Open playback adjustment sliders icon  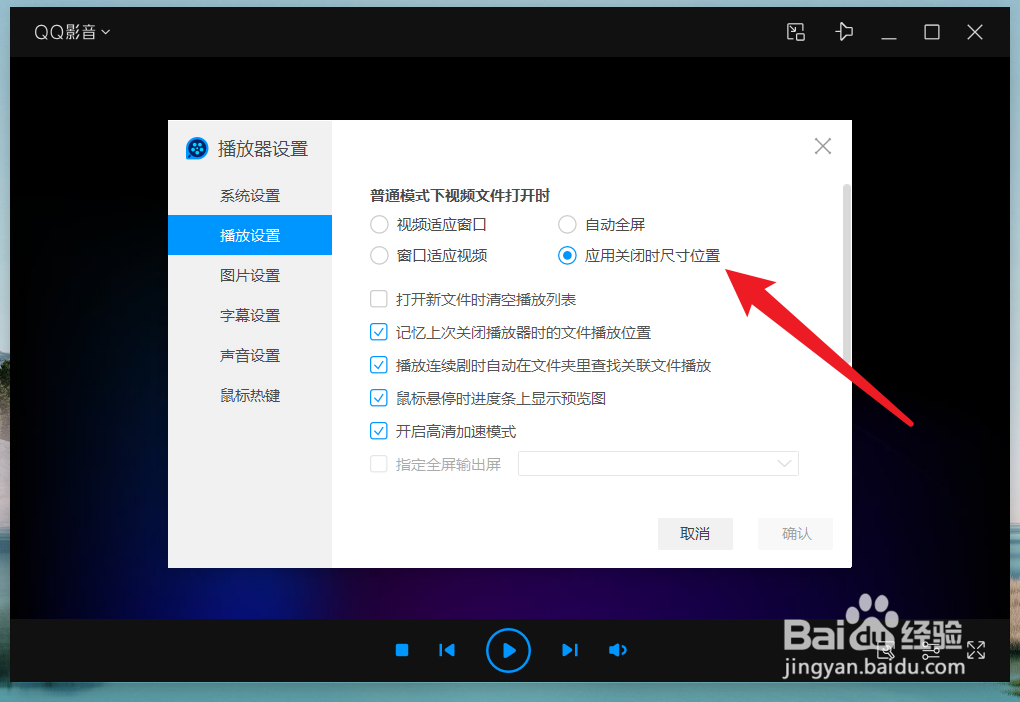click(x=930, y=649)
